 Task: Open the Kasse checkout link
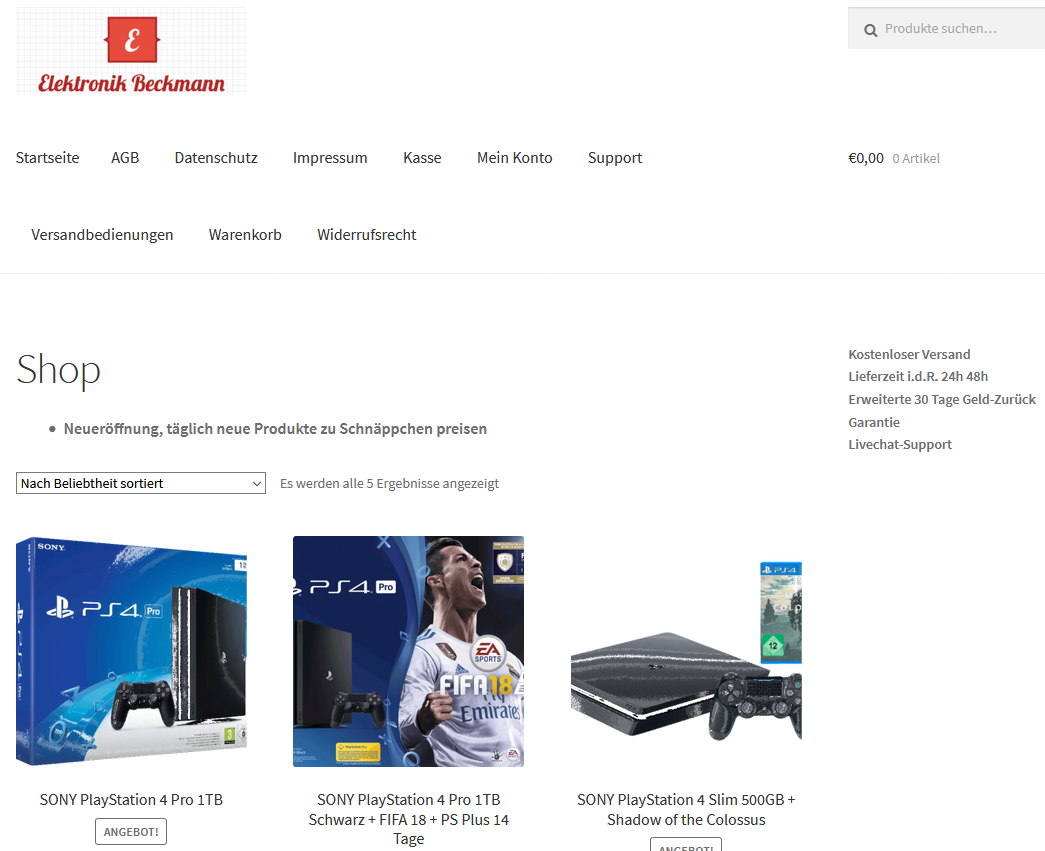click(422, 158)
